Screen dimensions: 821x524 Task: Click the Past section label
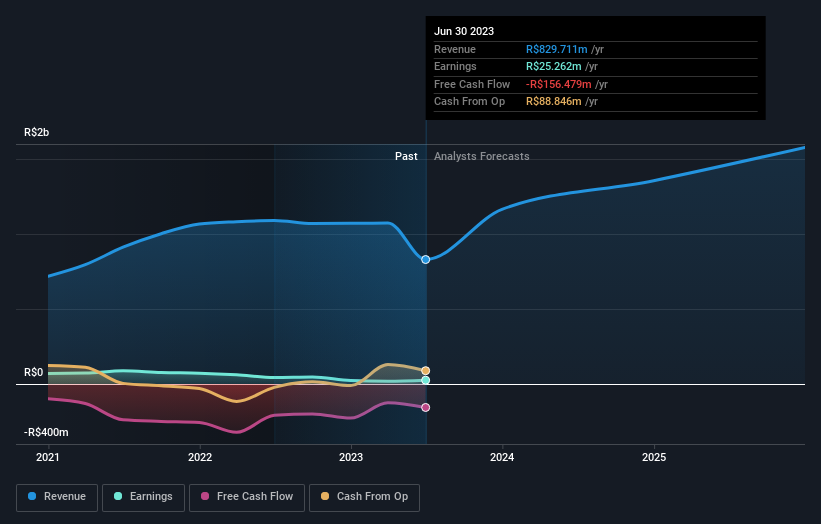[406, 156]
